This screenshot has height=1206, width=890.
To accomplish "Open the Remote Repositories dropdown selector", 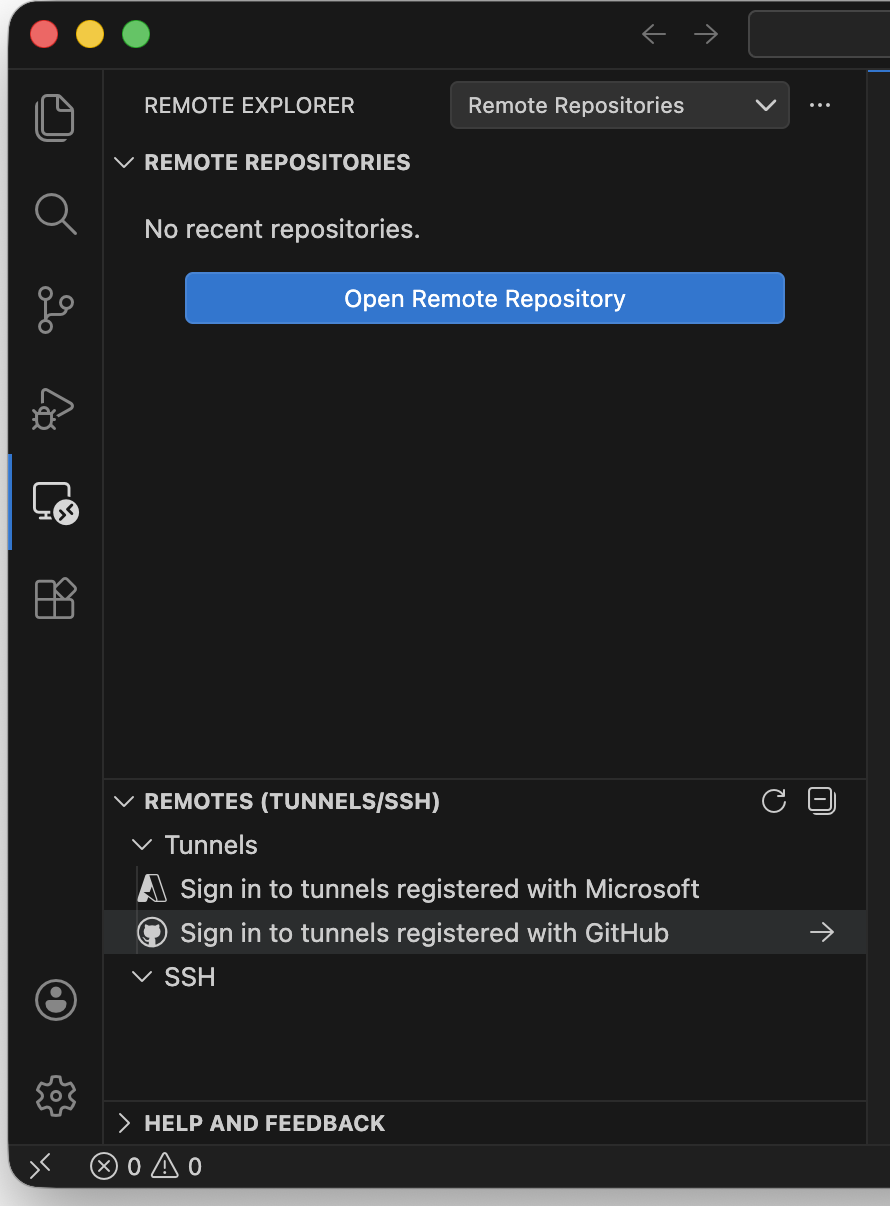I will (x=620, y=105).
